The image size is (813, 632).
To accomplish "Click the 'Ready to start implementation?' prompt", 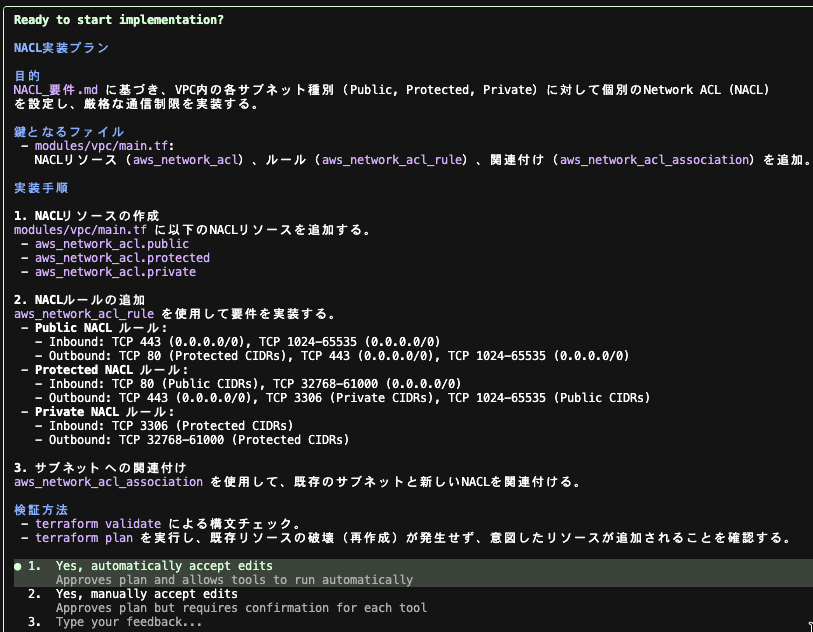I will click(118, 20).
